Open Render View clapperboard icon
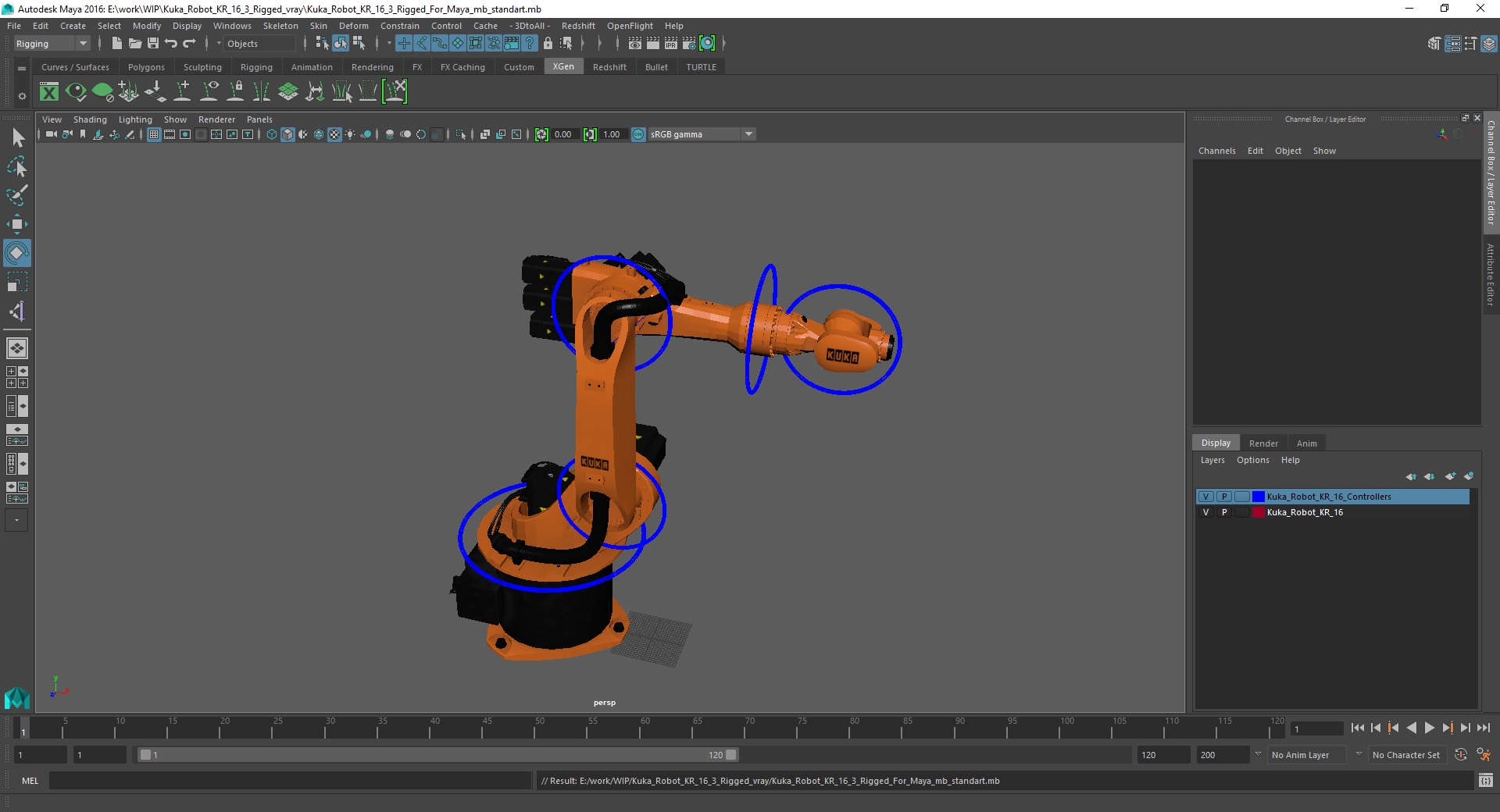Viewport: 1500px width, 812px height. click(x=635, y=44)
